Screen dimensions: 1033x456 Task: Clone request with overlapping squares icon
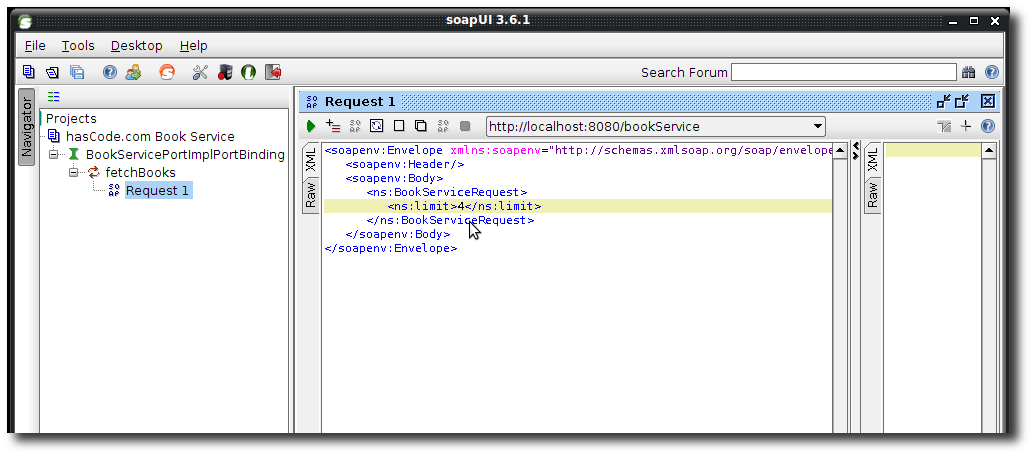[x=420, y=126]
